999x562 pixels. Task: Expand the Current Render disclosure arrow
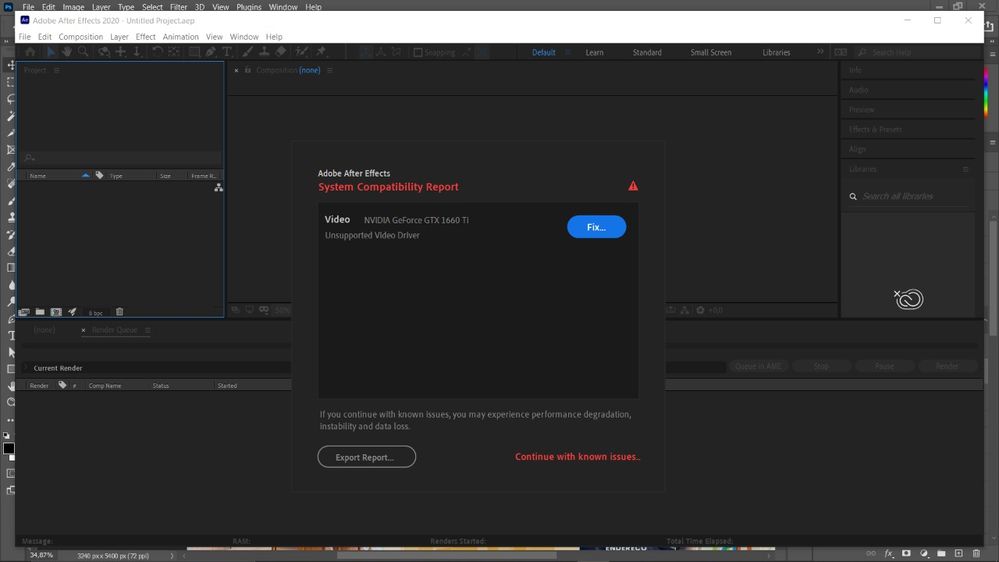(26, 368)
